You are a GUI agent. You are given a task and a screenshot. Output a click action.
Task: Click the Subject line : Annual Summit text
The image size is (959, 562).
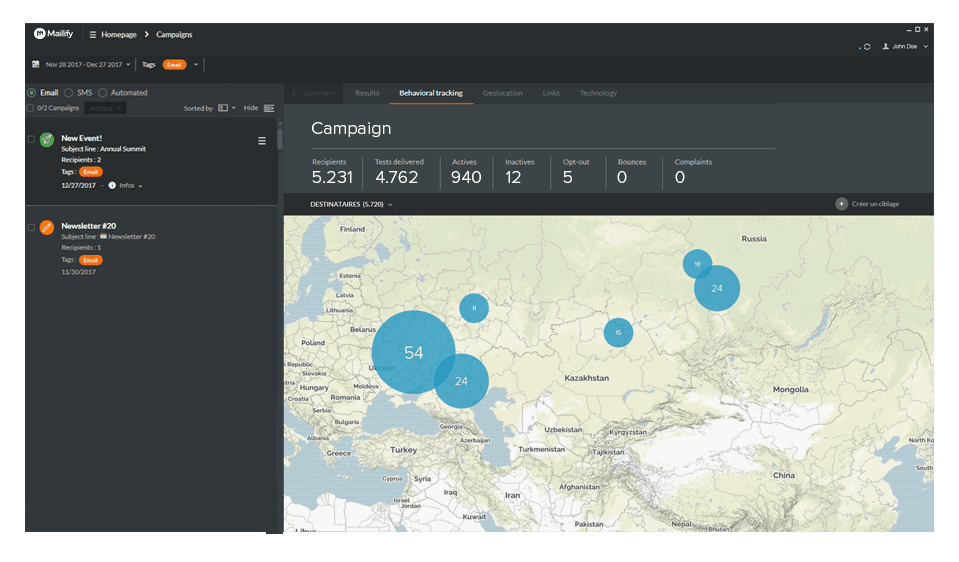coord(103,149)
